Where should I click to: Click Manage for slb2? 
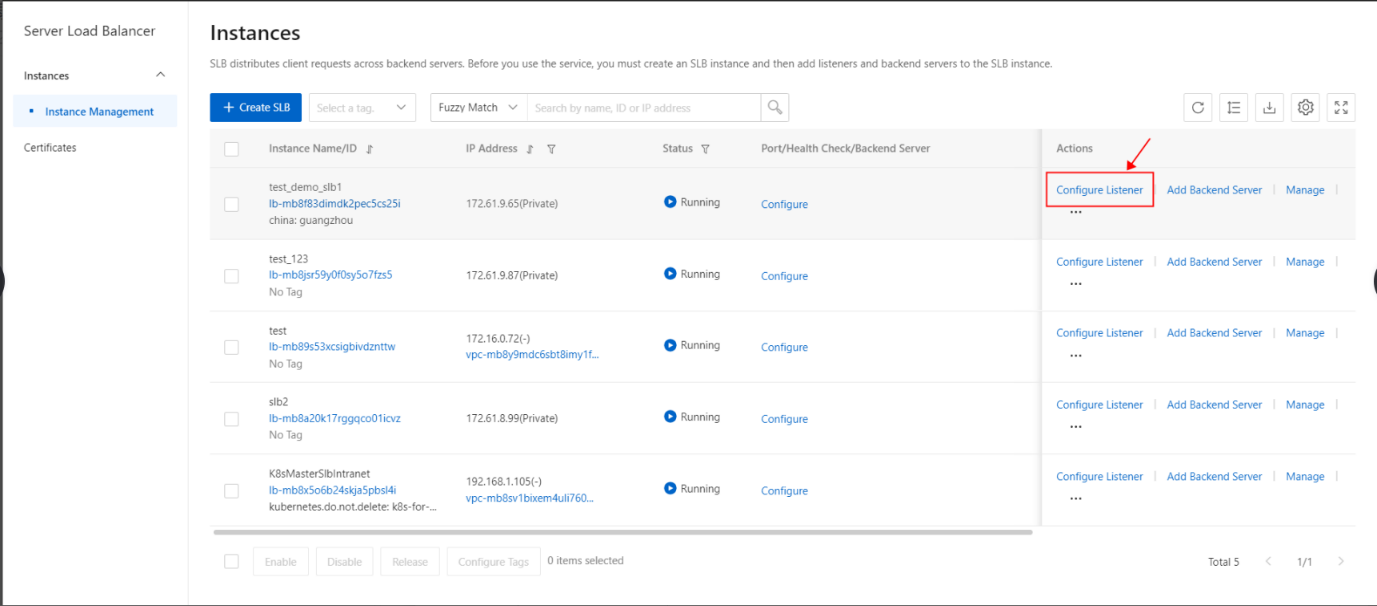tap(1305, 405)
